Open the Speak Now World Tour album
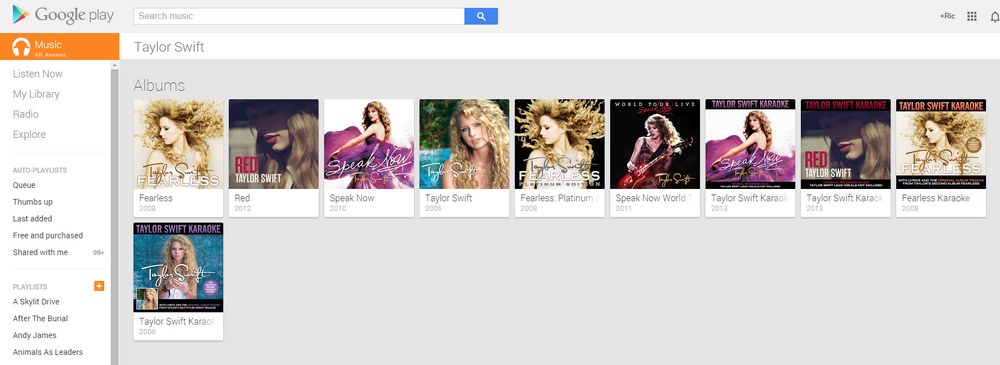The width and height of the screenshot is (1000, 365). [655, 158]
